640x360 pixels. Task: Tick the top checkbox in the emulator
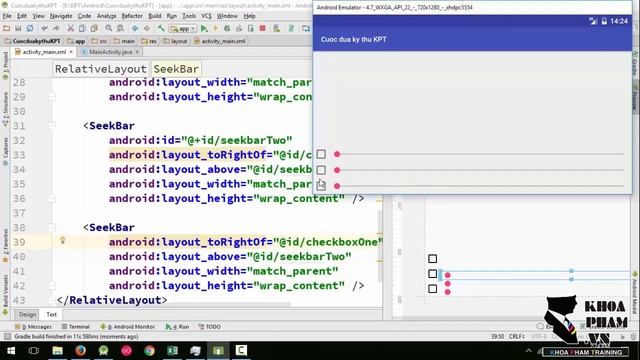coord(321,154)
